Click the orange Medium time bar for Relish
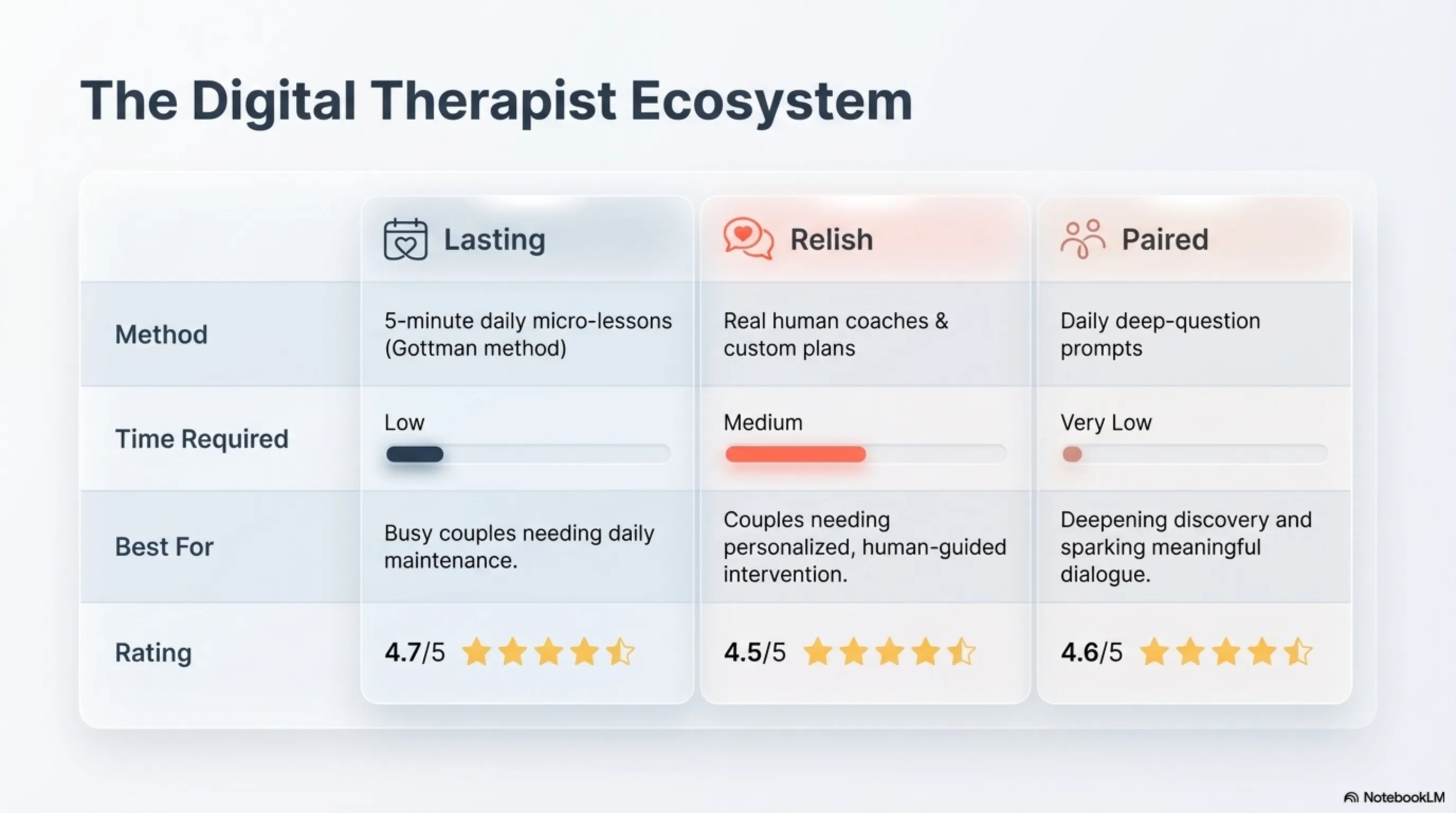1456x813 pixels. point(795,454)
